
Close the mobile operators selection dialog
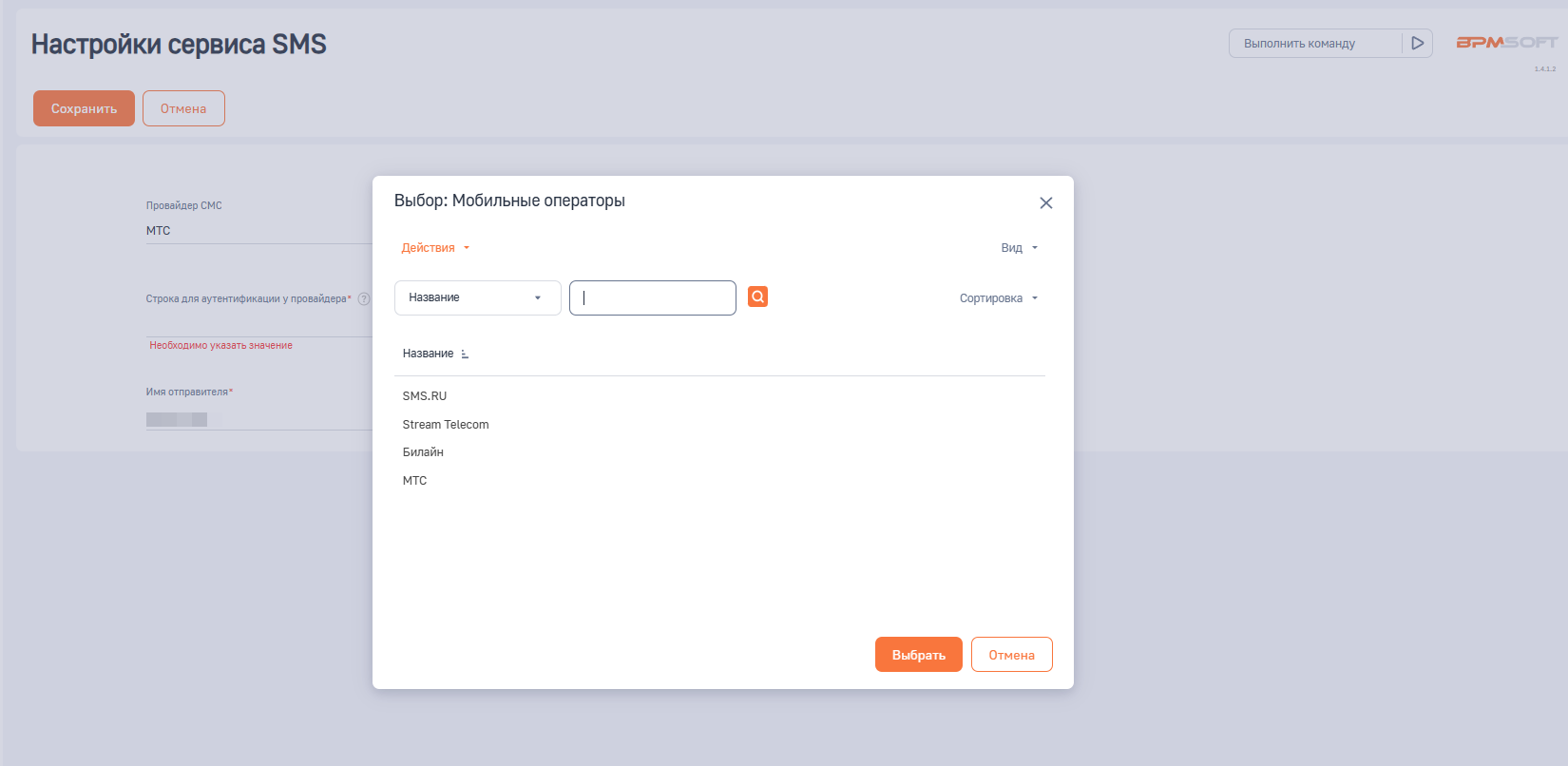(1046, 202)
